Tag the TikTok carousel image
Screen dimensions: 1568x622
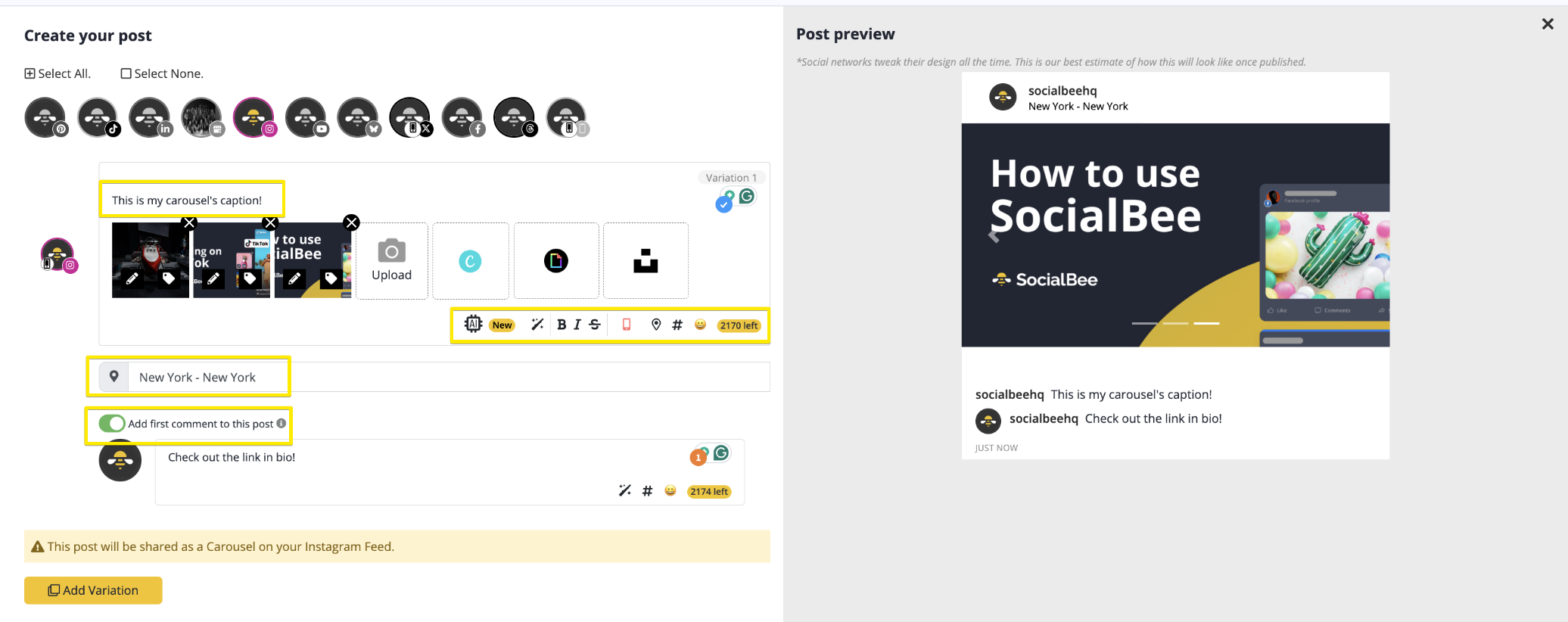pos(250,278)
